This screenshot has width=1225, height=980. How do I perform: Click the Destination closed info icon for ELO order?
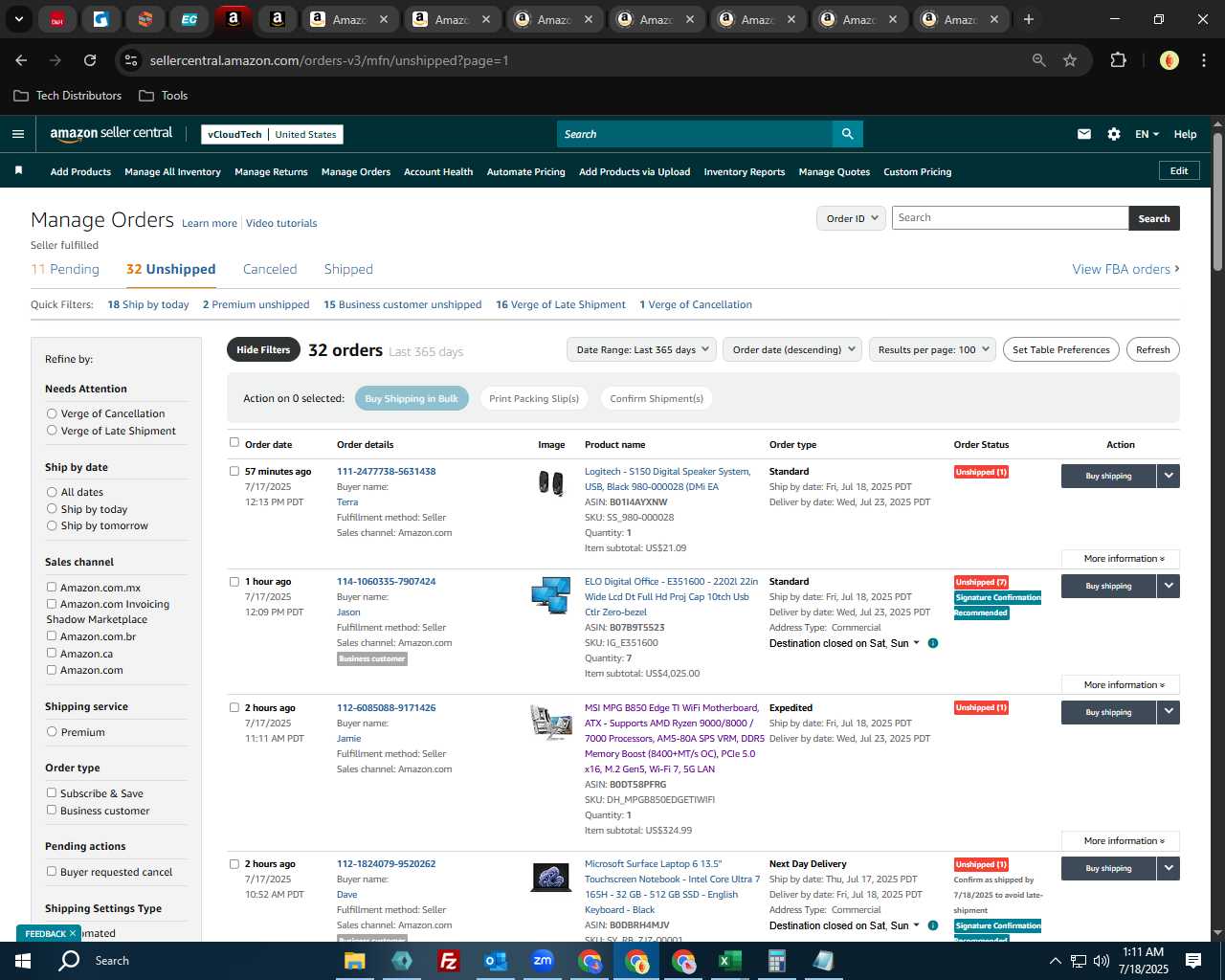click(x=933, y=643)
